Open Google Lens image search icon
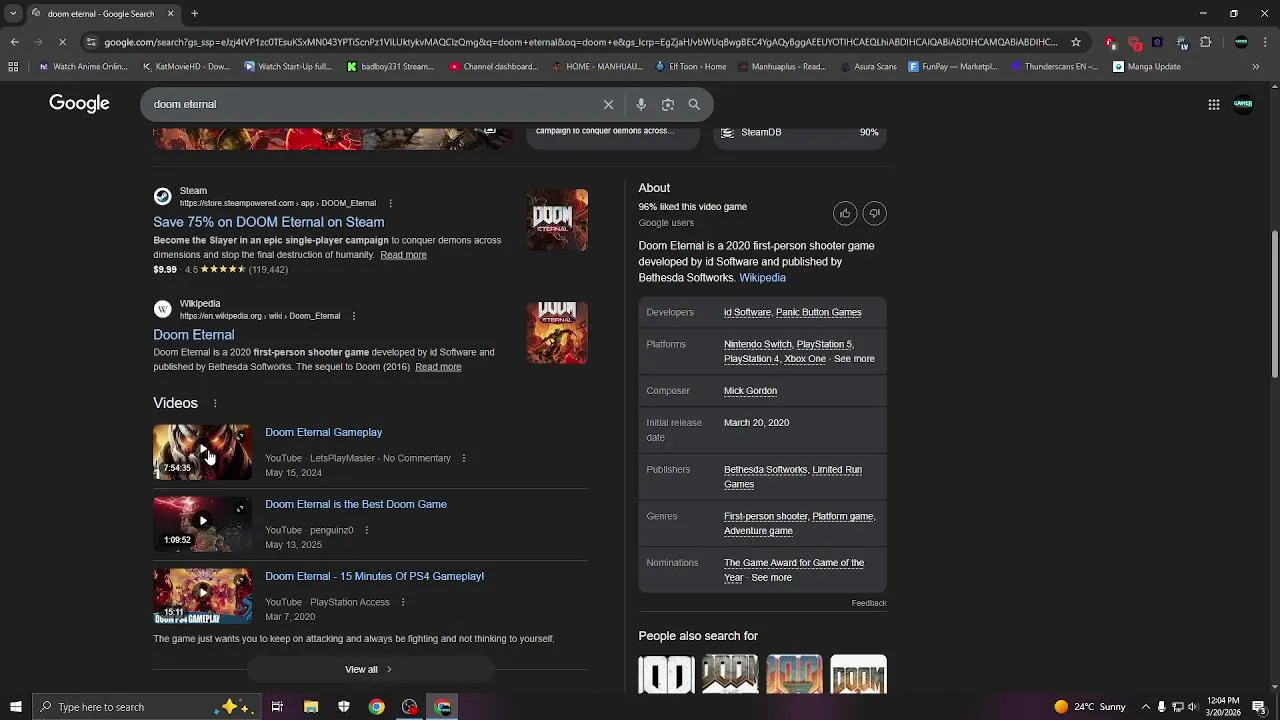 (668, 104)
